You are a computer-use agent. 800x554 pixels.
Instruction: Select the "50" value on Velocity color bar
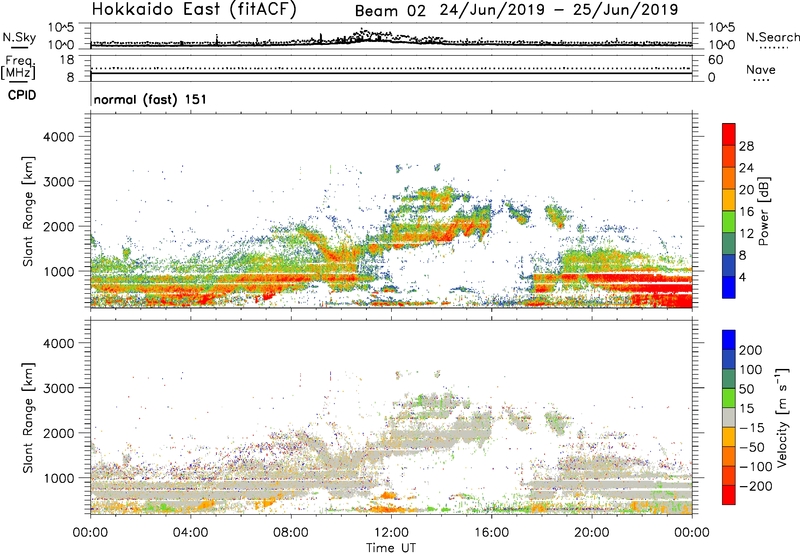coord(746,389)
